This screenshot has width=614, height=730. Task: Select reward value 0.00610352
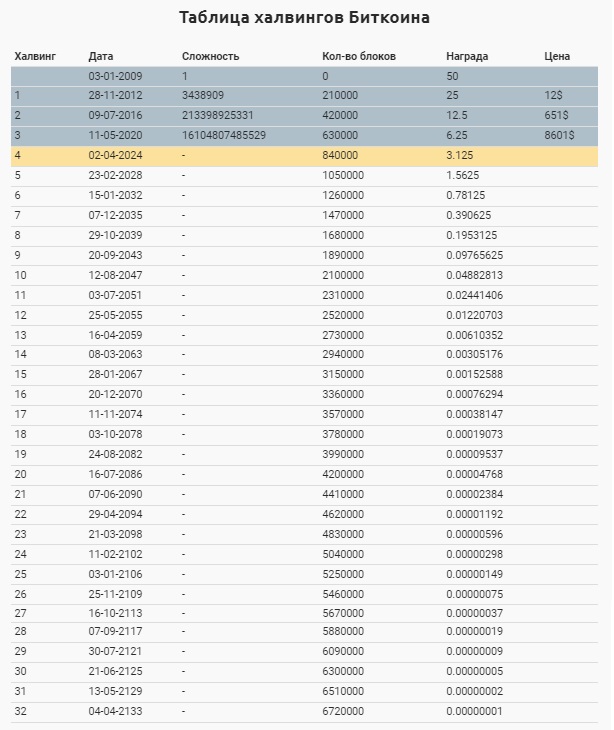(x=475, y=335)
